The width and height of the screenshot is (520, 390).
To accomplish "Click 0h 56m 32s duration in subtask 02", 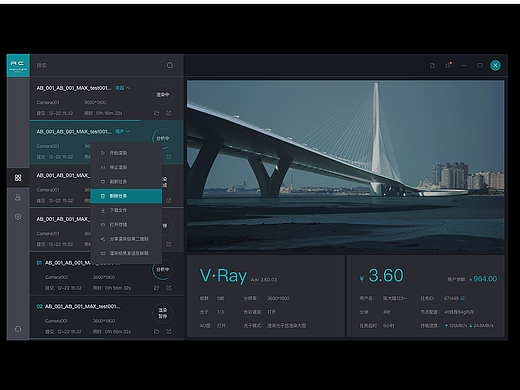I will [118, 332].
